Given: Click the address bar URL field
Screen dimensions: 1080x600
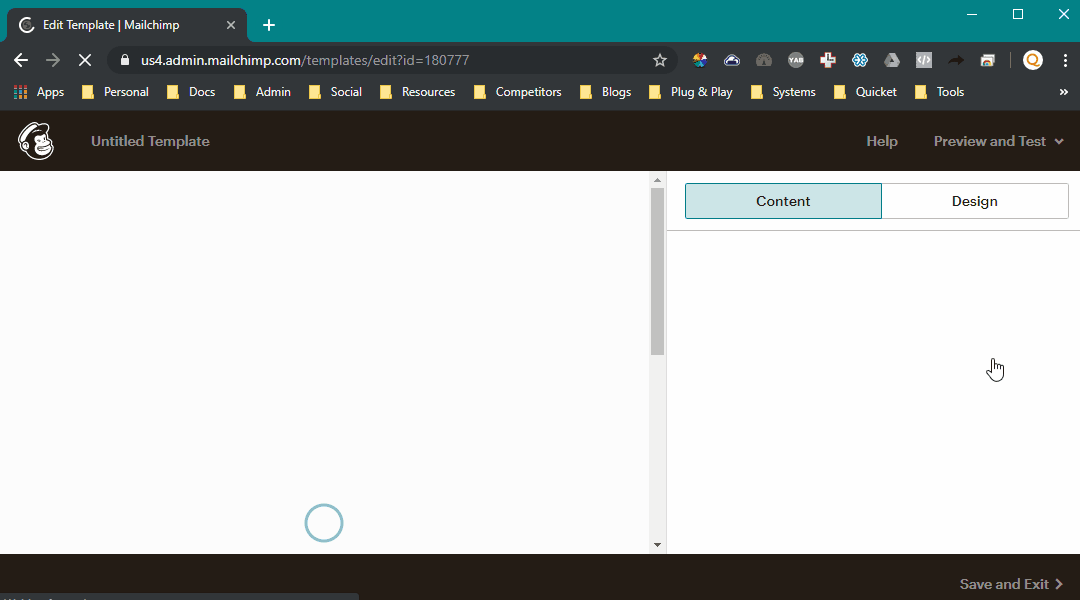Looking at the screenshot, I should click(393, 61).
